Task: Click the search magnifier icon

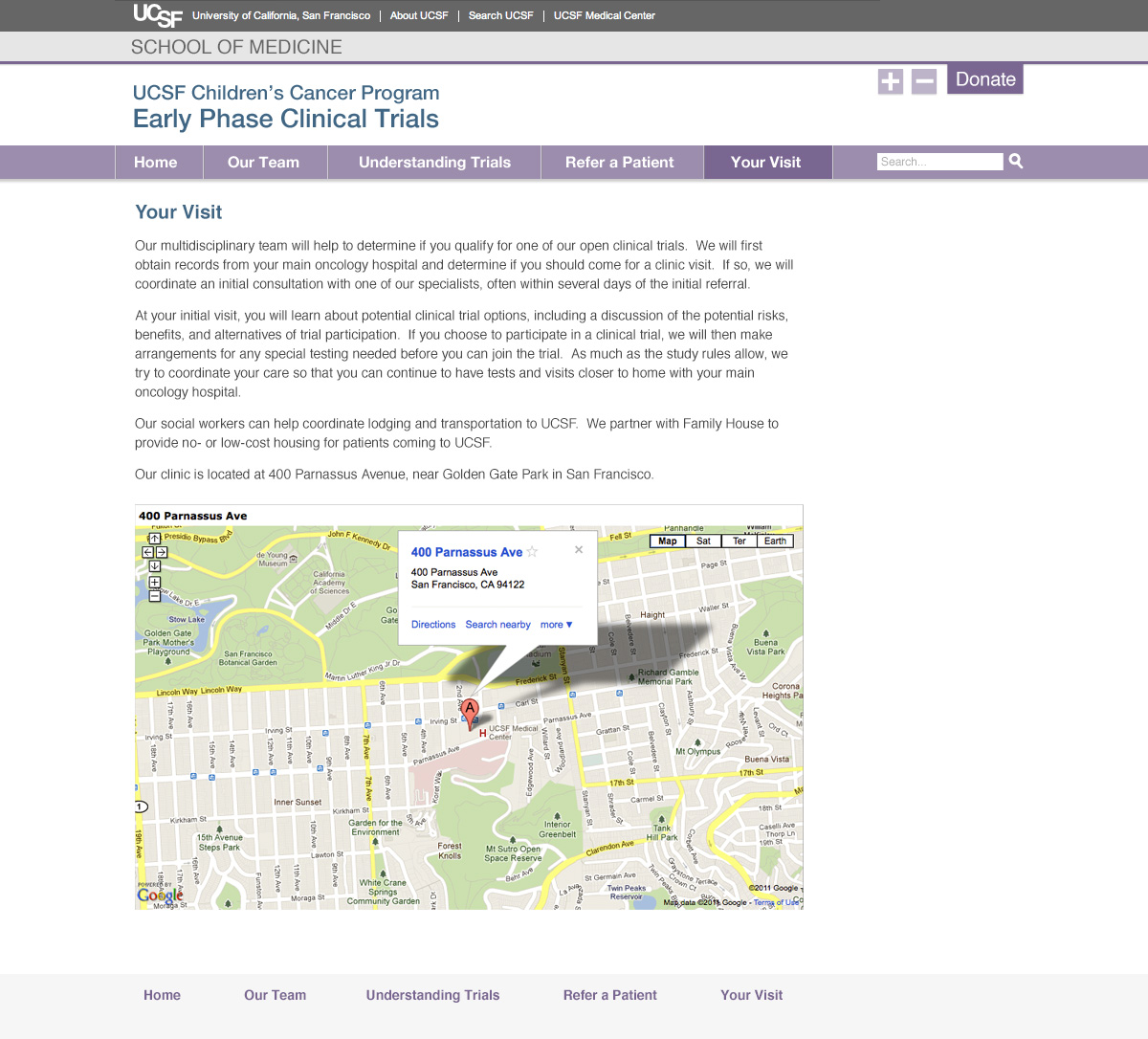Action: coord(1016,162)
